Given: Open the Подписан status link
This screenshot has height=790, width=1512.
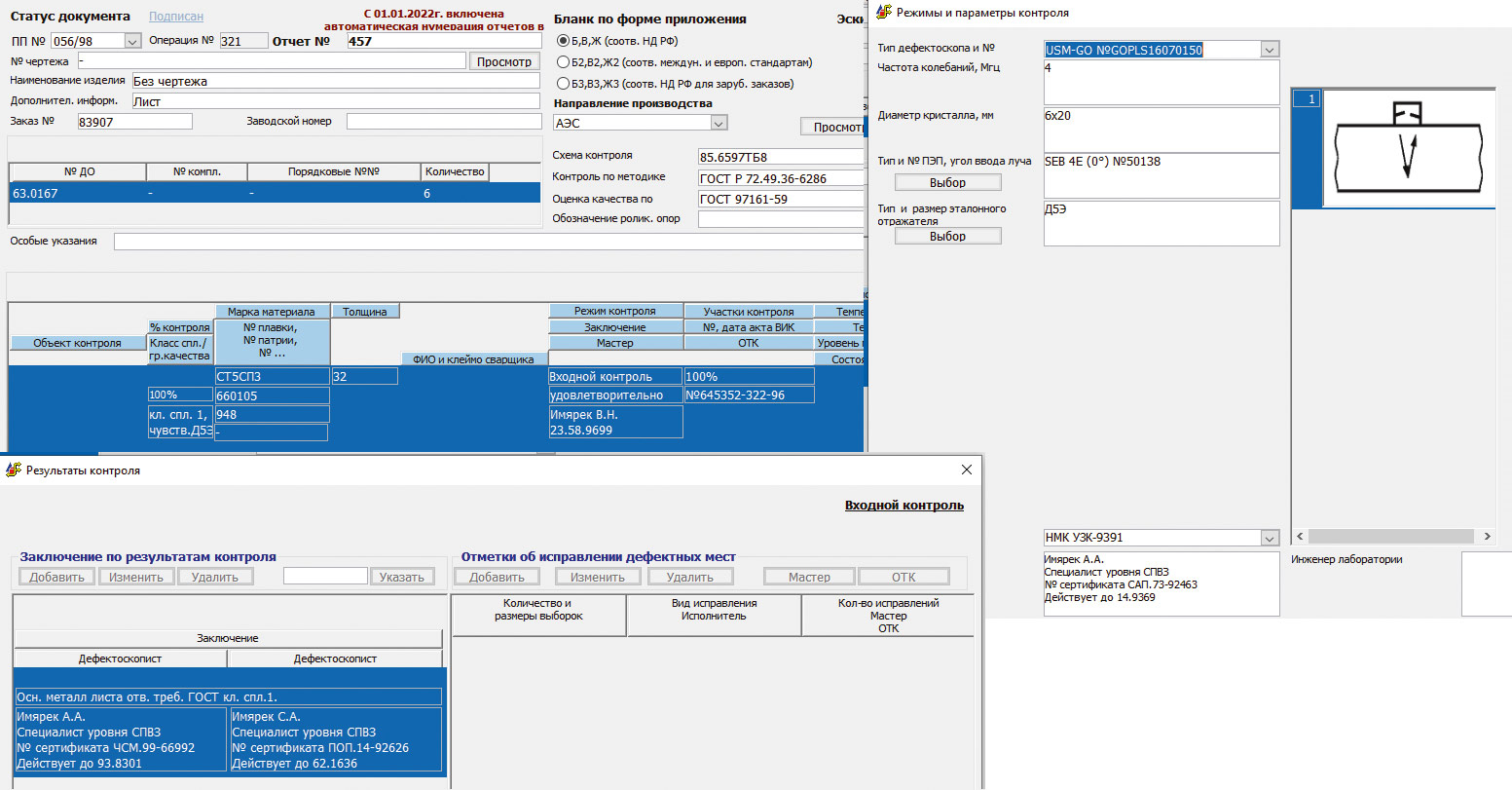Looking at the screenshot, I should [176, 17].
